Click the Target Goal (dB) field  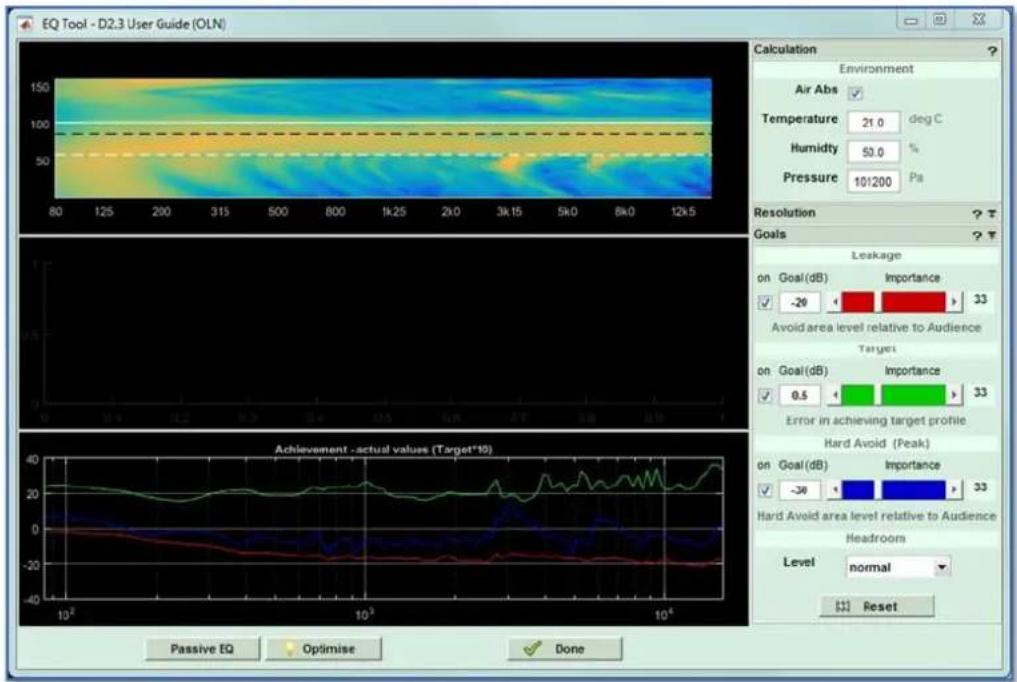[x=799, y=395]
